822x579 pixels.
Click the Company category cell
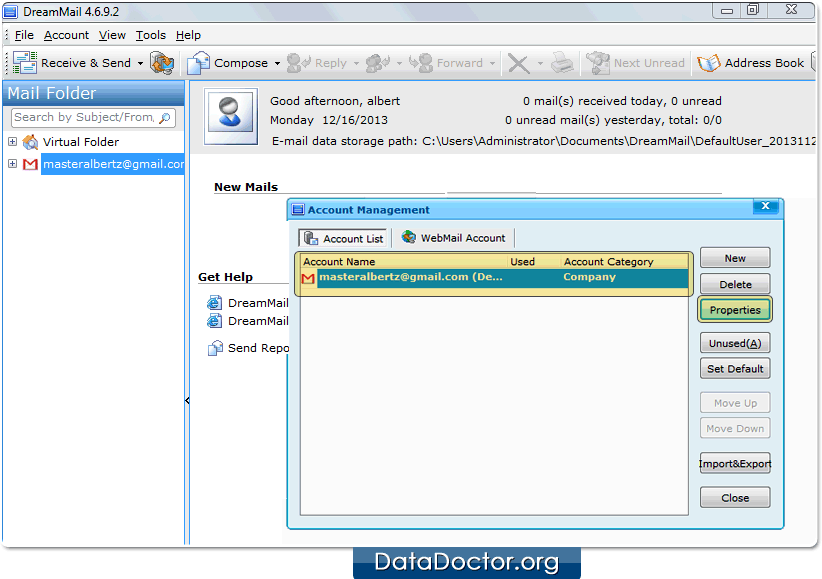tap(589, 277)
